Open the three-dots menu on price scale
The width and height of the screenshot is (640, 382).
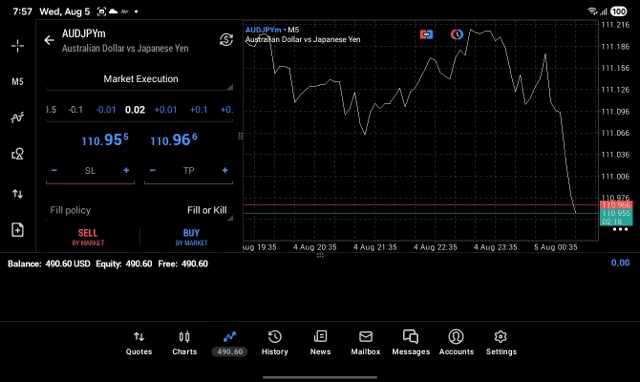[x=620, y=230]
